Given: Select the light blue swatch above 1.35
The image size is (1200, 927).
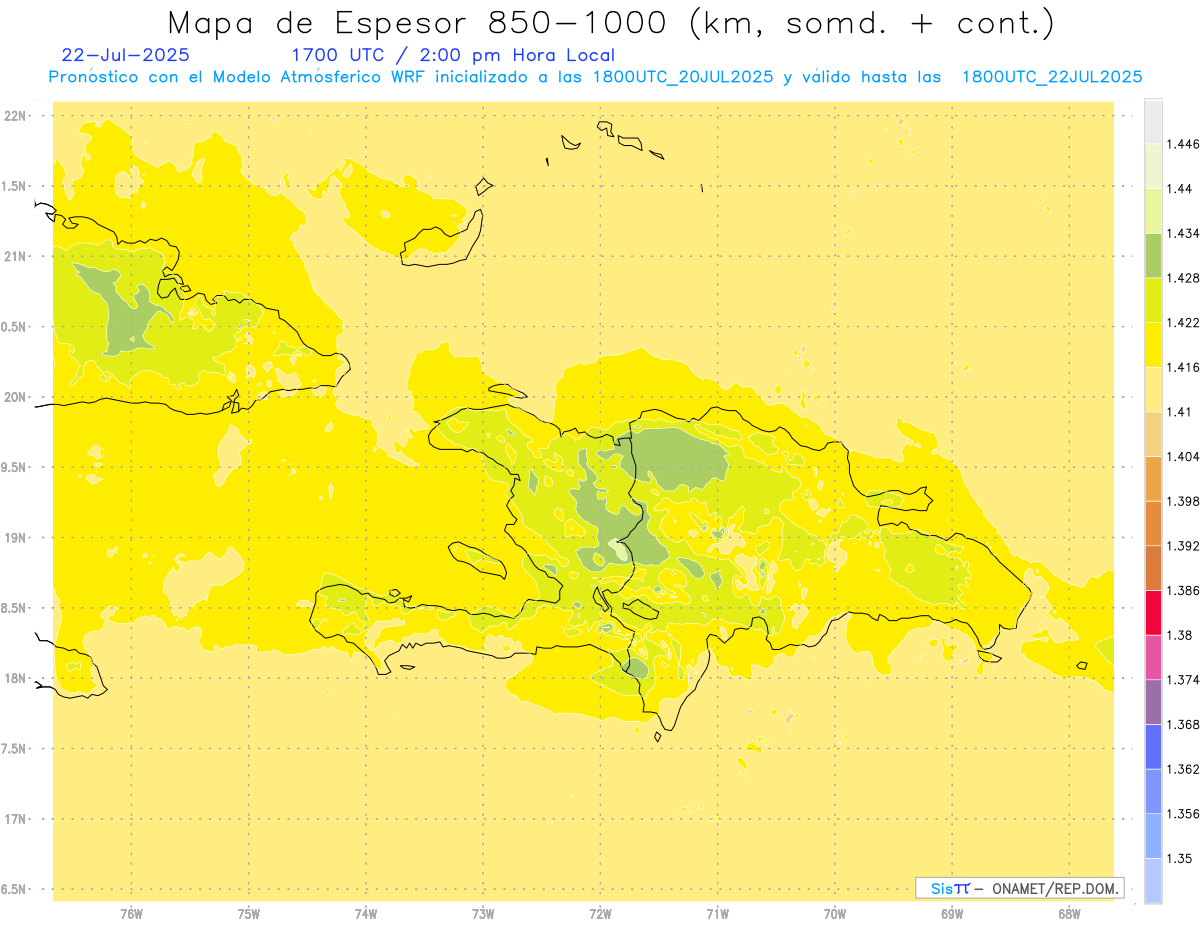Looking at the screenshot, I should click(x=1153, y=835).
